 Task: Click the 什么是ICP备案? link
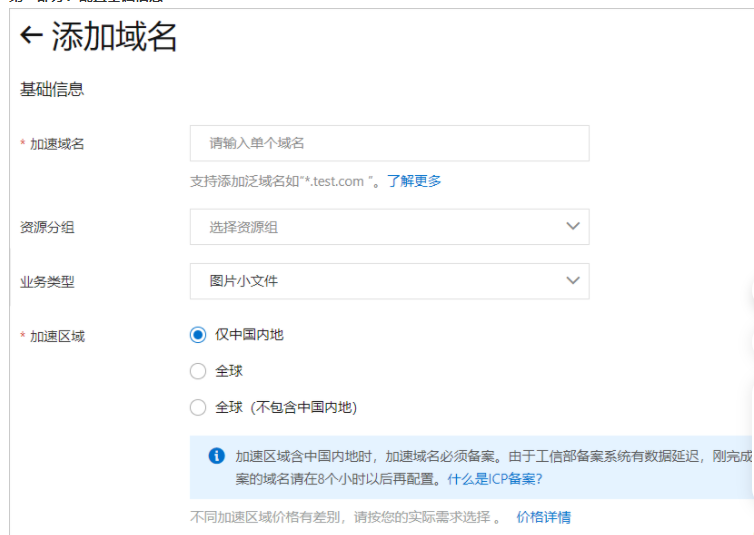(x=495, y=479)
